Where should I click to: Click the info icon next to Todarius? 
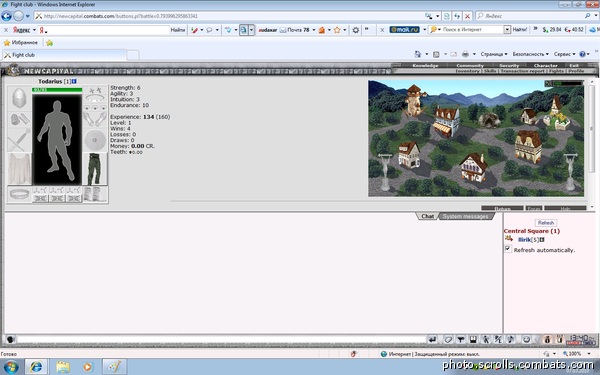pos(74,81)
